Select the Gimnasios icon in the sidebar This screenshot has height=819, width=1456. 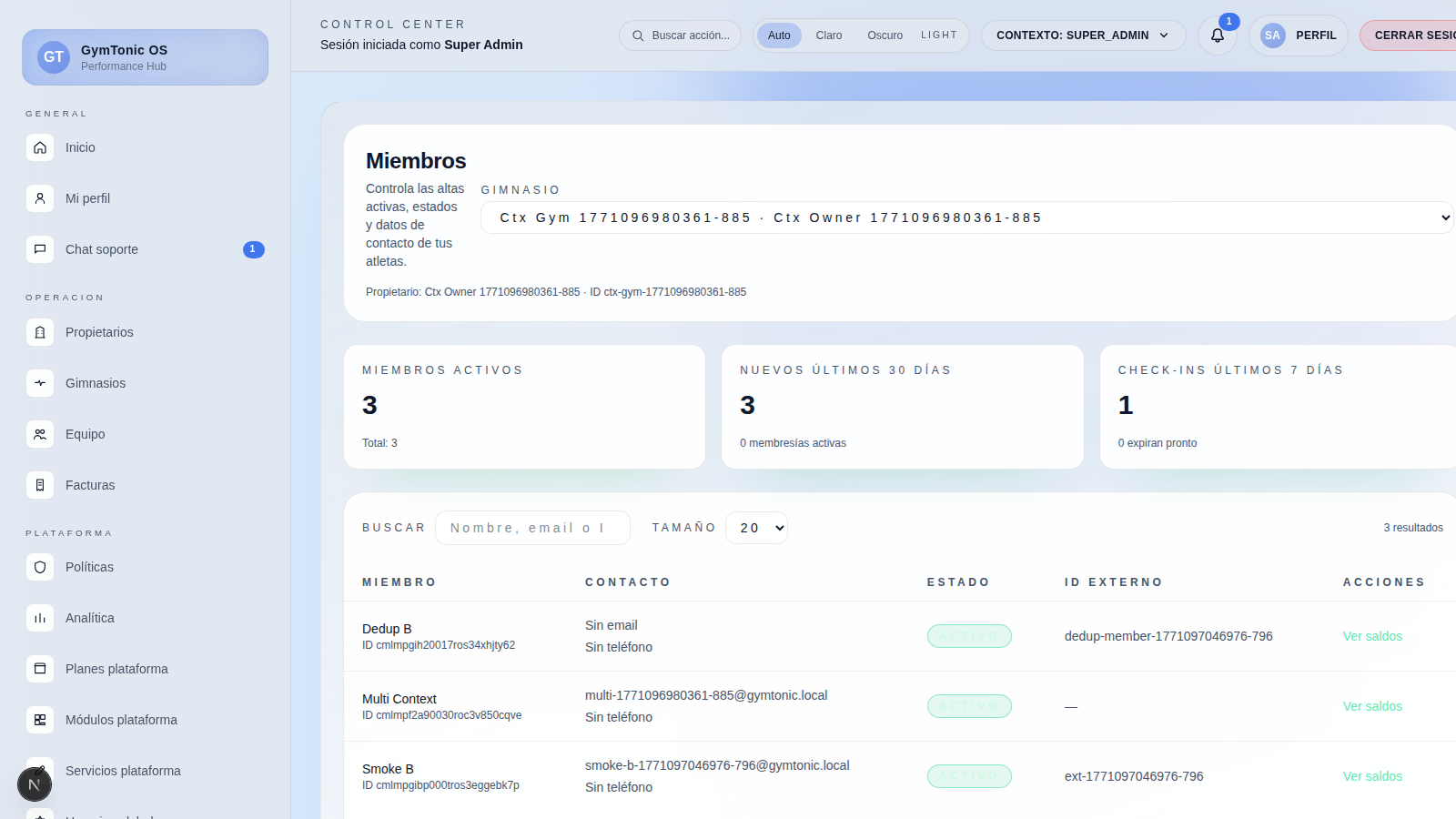point(40,383)
